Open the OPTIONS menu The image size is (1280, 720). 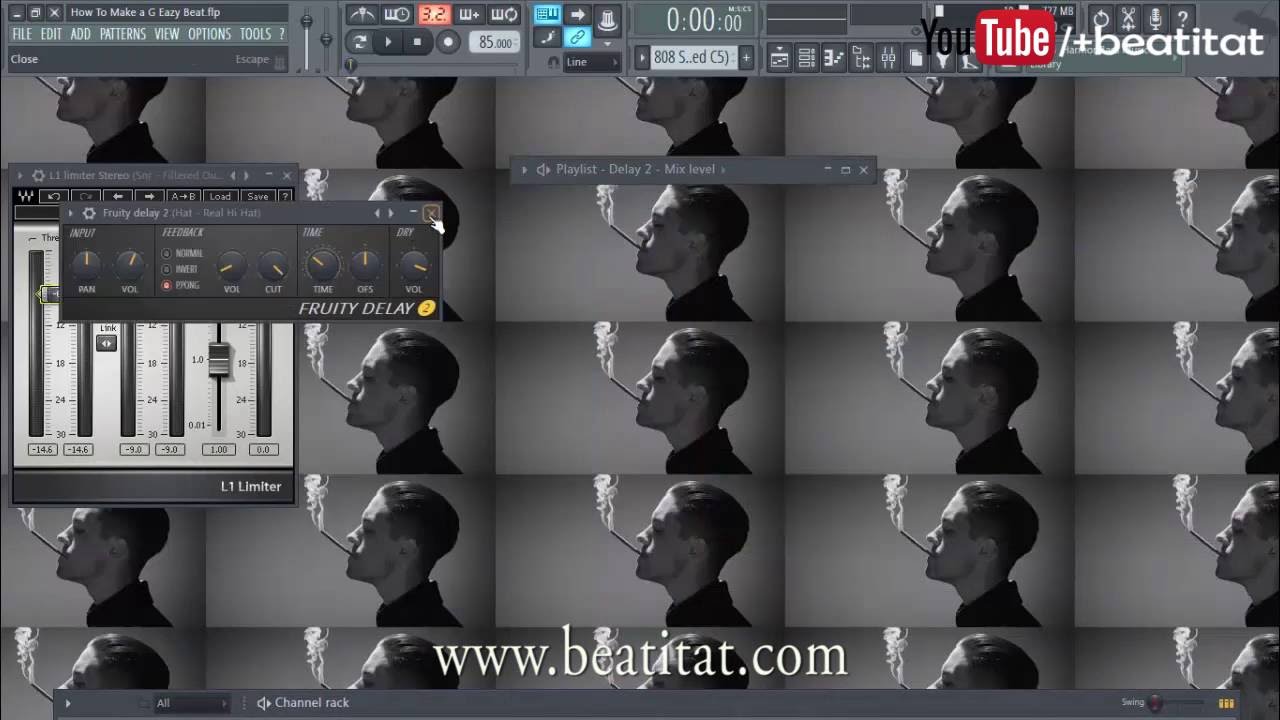coord(209,34)
